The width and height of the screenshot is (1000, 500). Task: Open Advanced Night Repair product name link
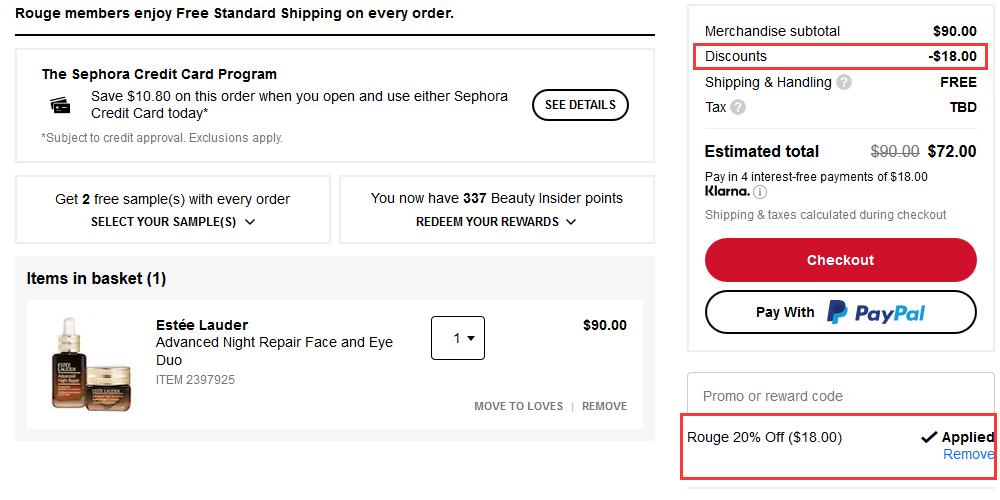[274, 351]
